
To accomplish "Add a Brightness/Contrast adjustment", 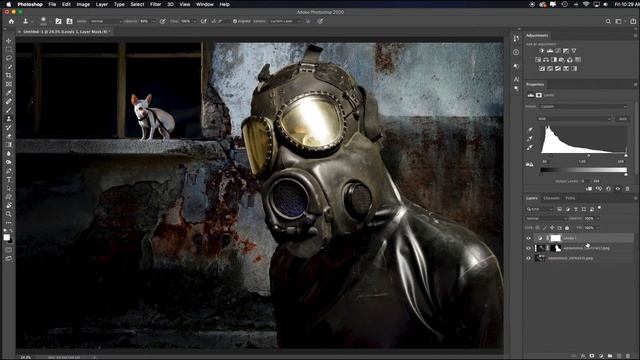I will point(542,51).
